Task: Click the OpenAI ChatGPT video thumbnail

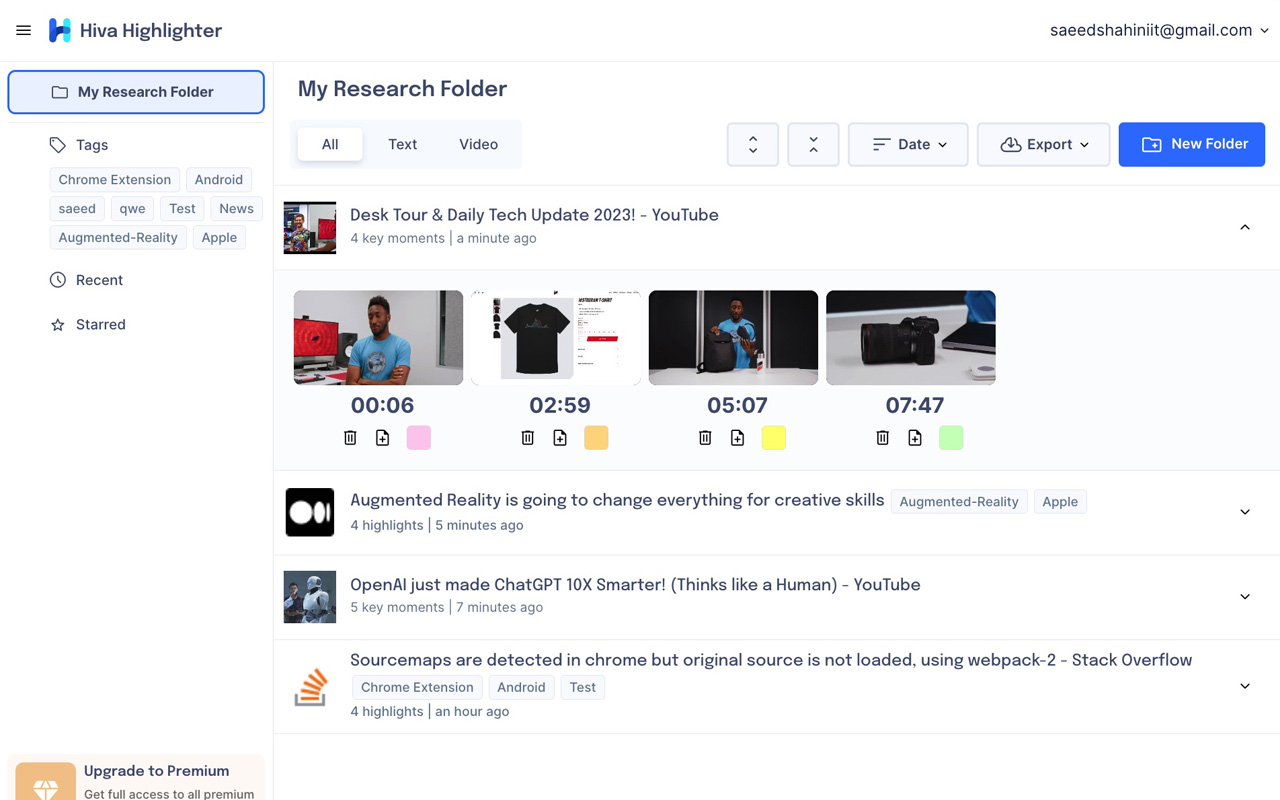Action: (x=310, y=597)
